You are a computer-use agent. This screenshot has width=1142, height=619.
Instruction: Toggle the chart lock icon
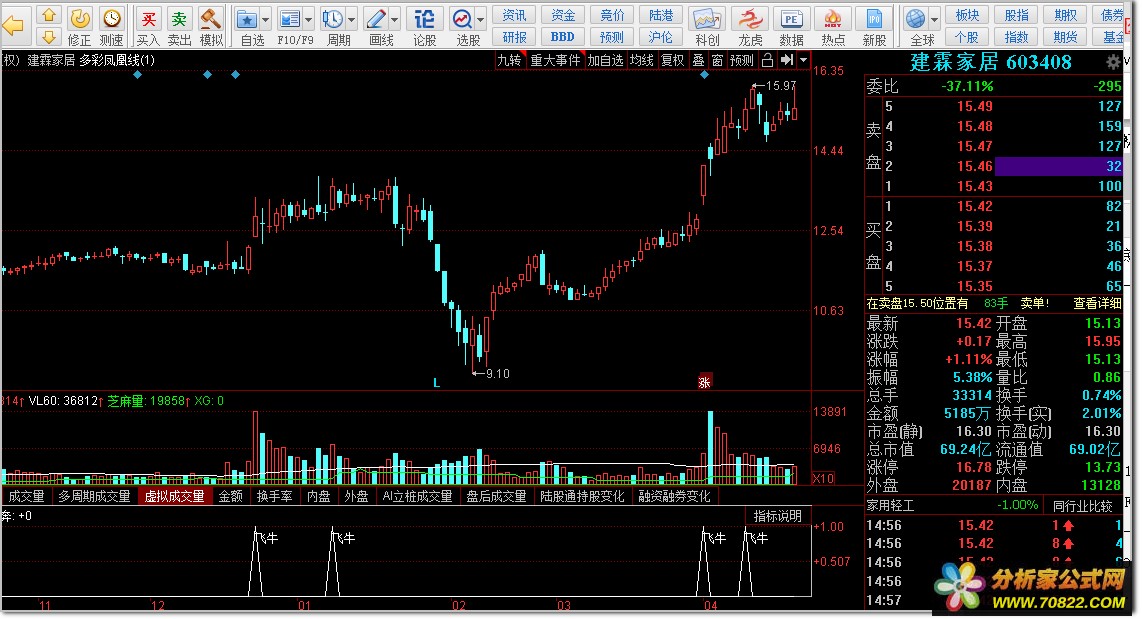[x=768, y=60]
